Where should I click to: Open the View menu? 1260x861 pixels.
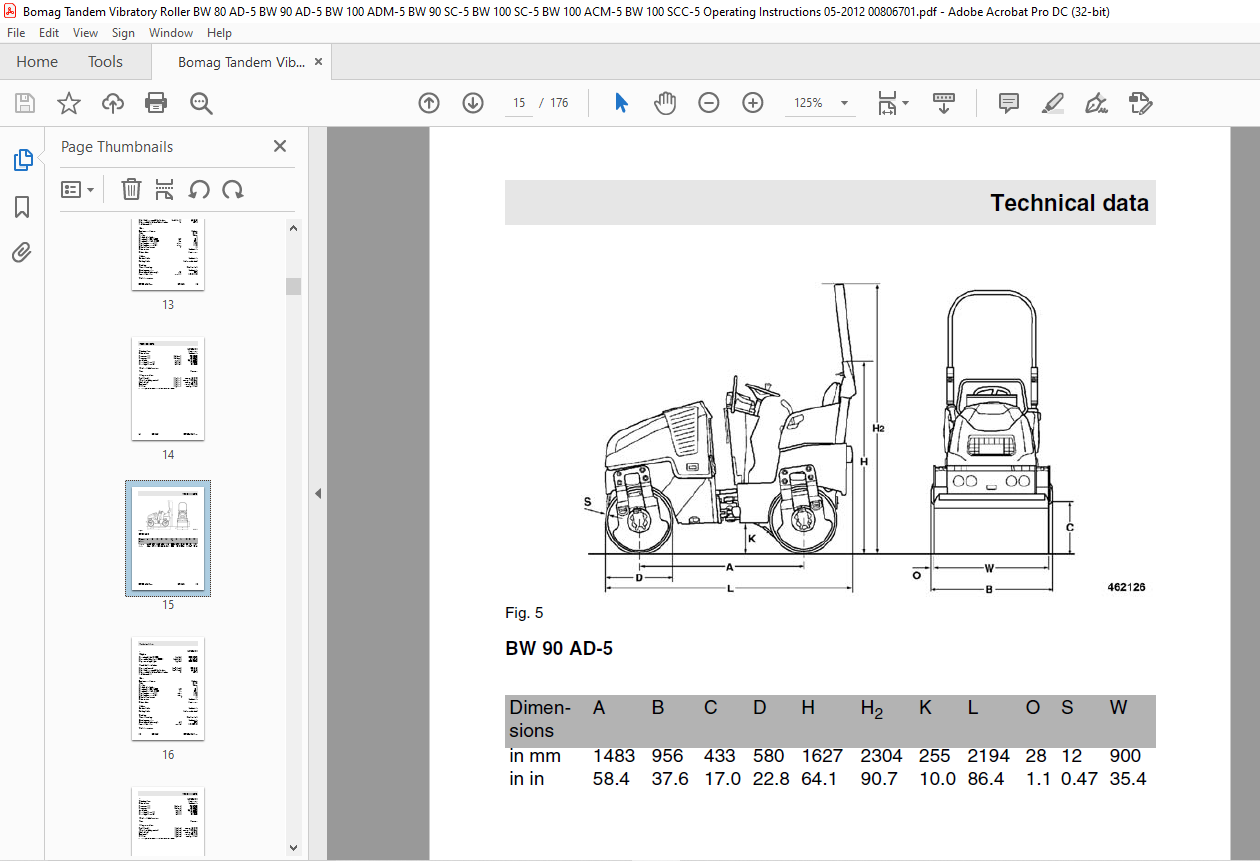pyautogui.click(x=85, y=33)
